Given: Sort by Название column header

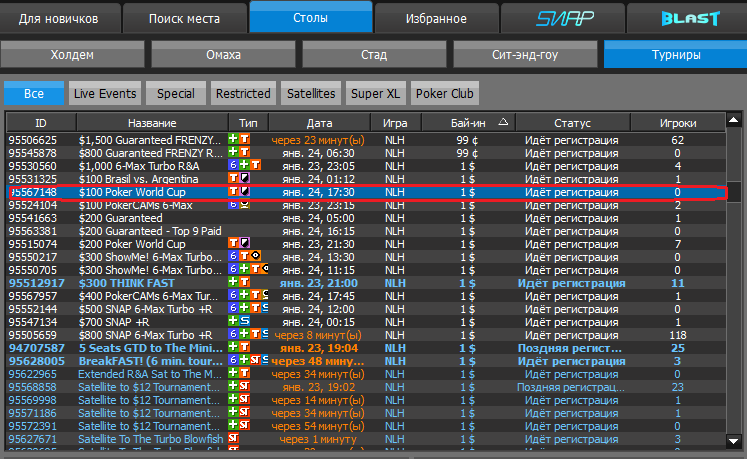Looking at the screenshot, I should click(x=152, y=123).
